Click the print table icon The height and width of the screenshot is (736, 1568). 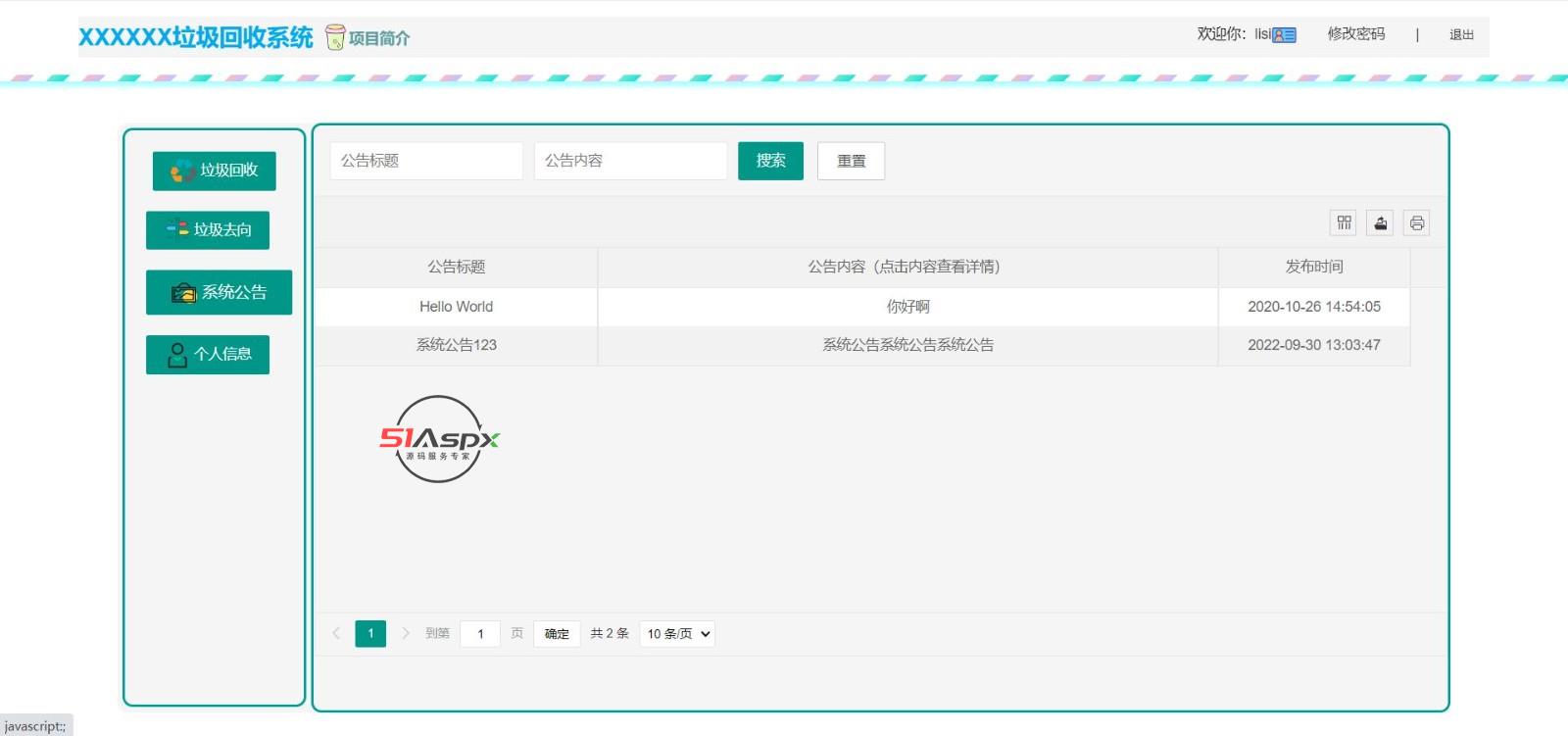[1416, 223]
